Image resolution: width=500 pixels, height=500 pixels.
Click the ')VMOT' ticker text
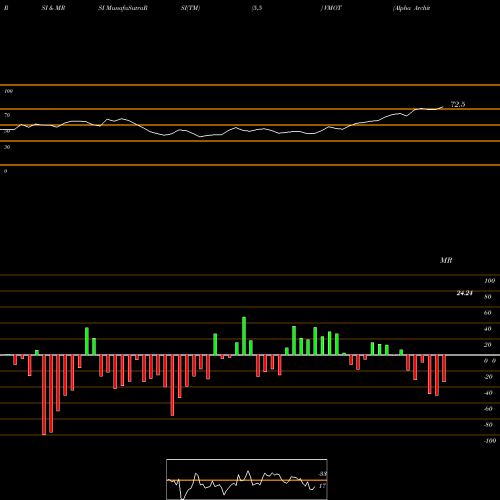click(x=331, y=8)
